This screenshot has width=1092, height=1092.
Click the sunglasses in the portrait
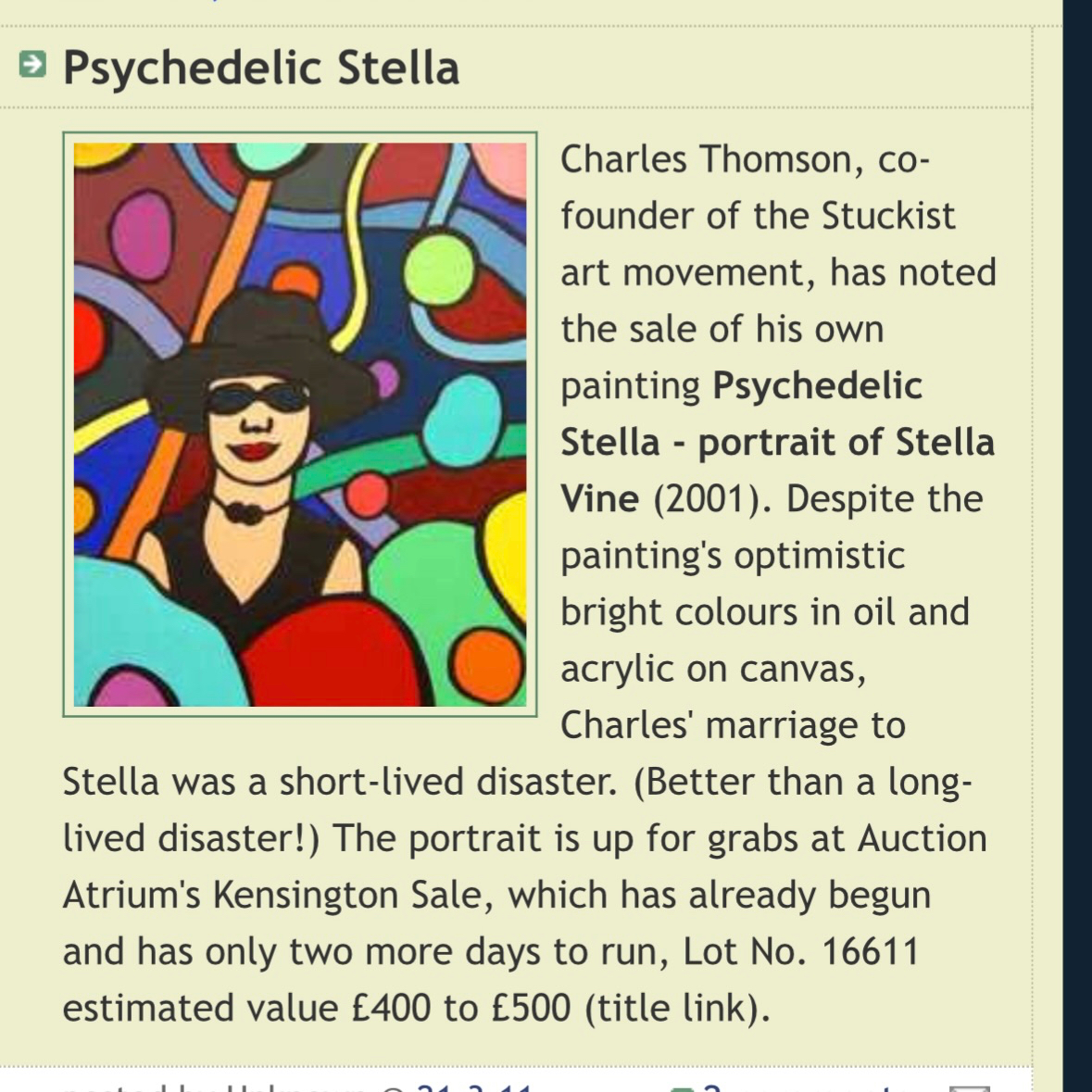pos(257,399)
